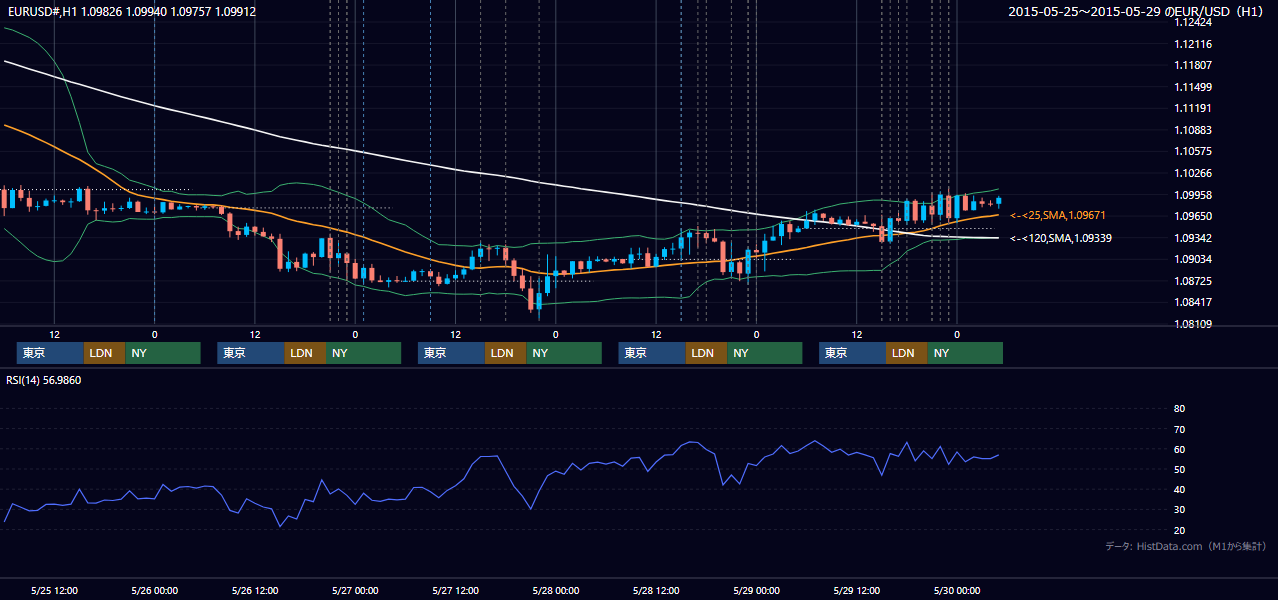The image size is (1278, 600).
Task: Click RSI scale value 40
Action: [1179, 490]
